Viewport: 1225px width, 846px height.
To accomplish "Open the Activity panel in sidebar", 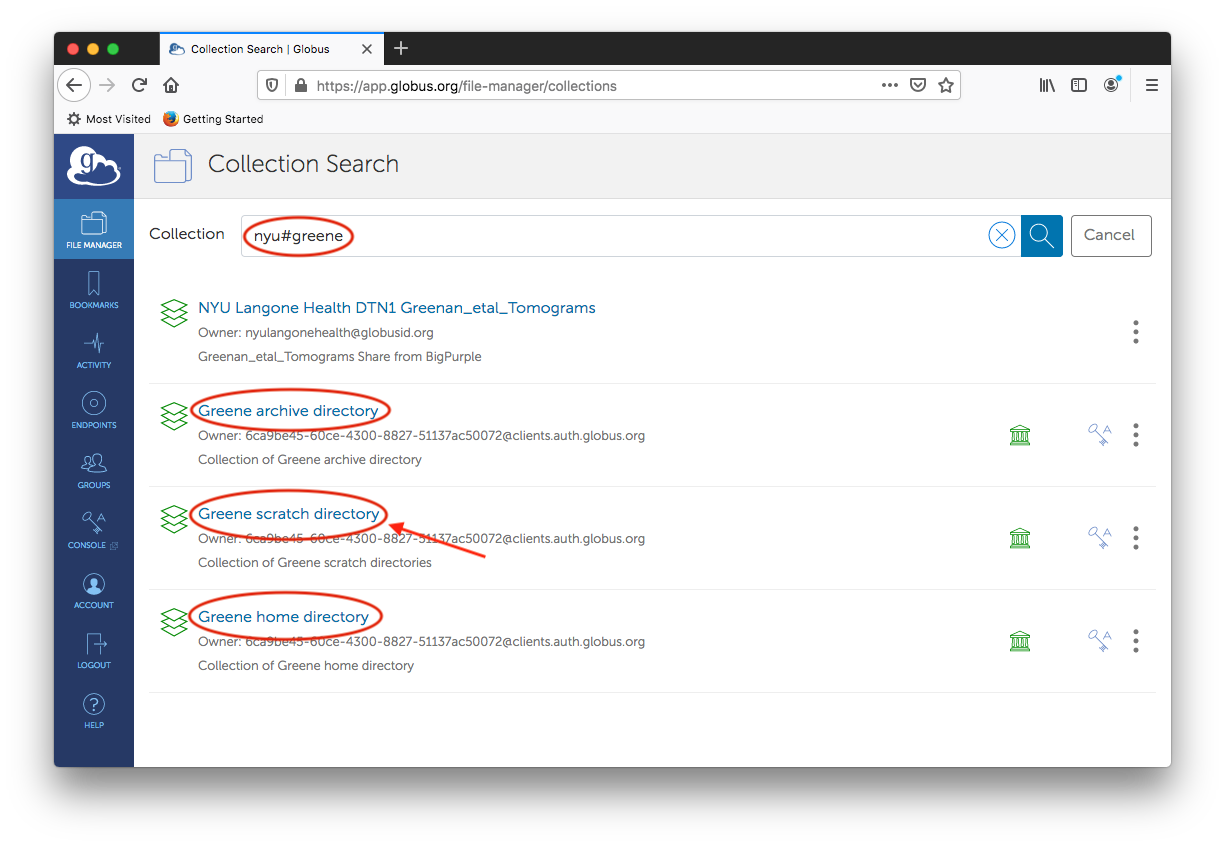I will (x=94, y=349).
